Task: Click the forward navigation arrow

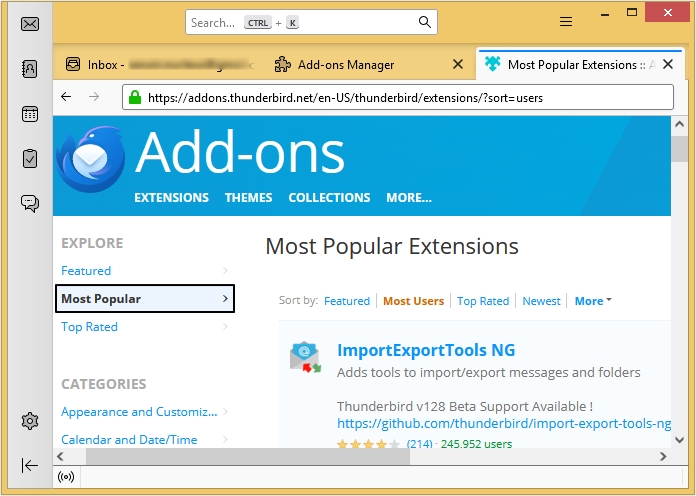Action: 94,96
